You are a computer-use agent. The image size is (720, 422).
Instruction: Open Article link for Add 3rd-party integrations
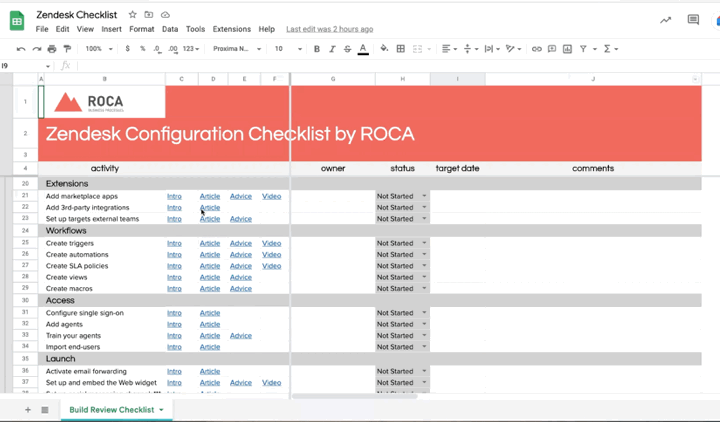pos(210,208)
